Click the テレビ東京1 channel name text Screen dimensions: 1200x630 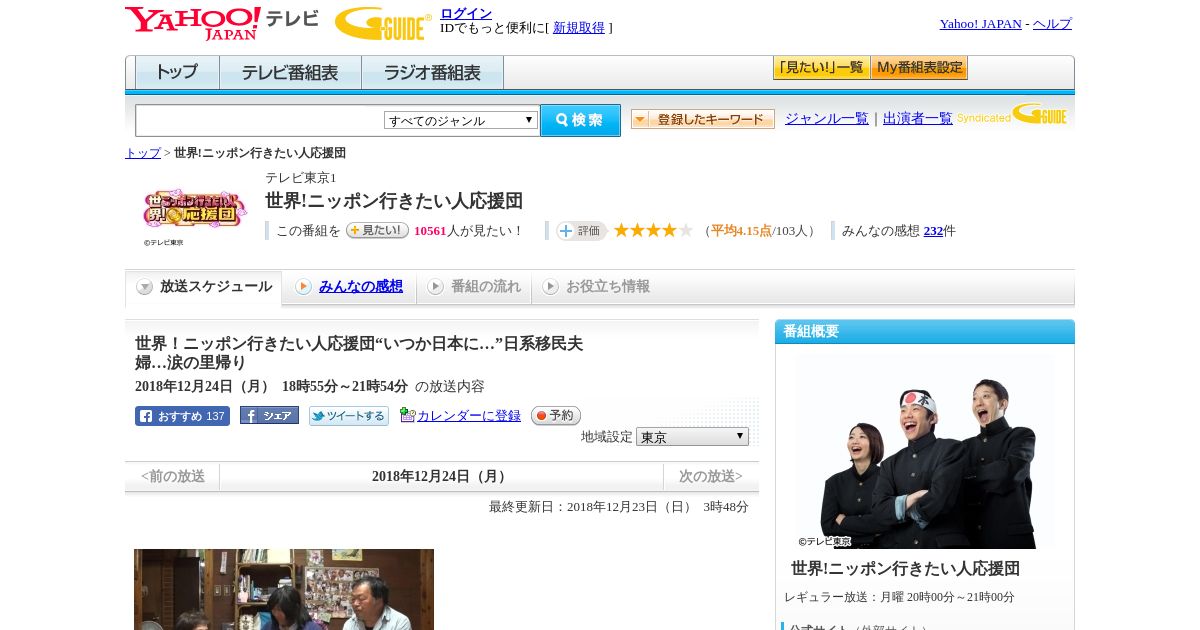301,178
